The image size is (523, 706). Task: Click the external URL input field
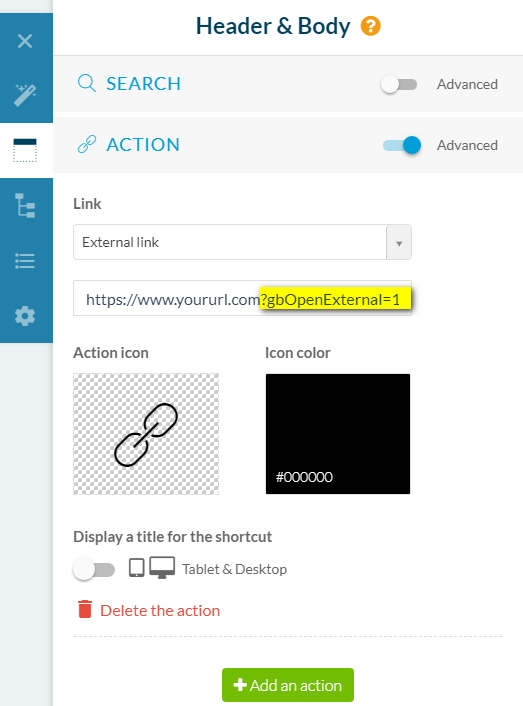pyautogui.click(x=242, y=298)
